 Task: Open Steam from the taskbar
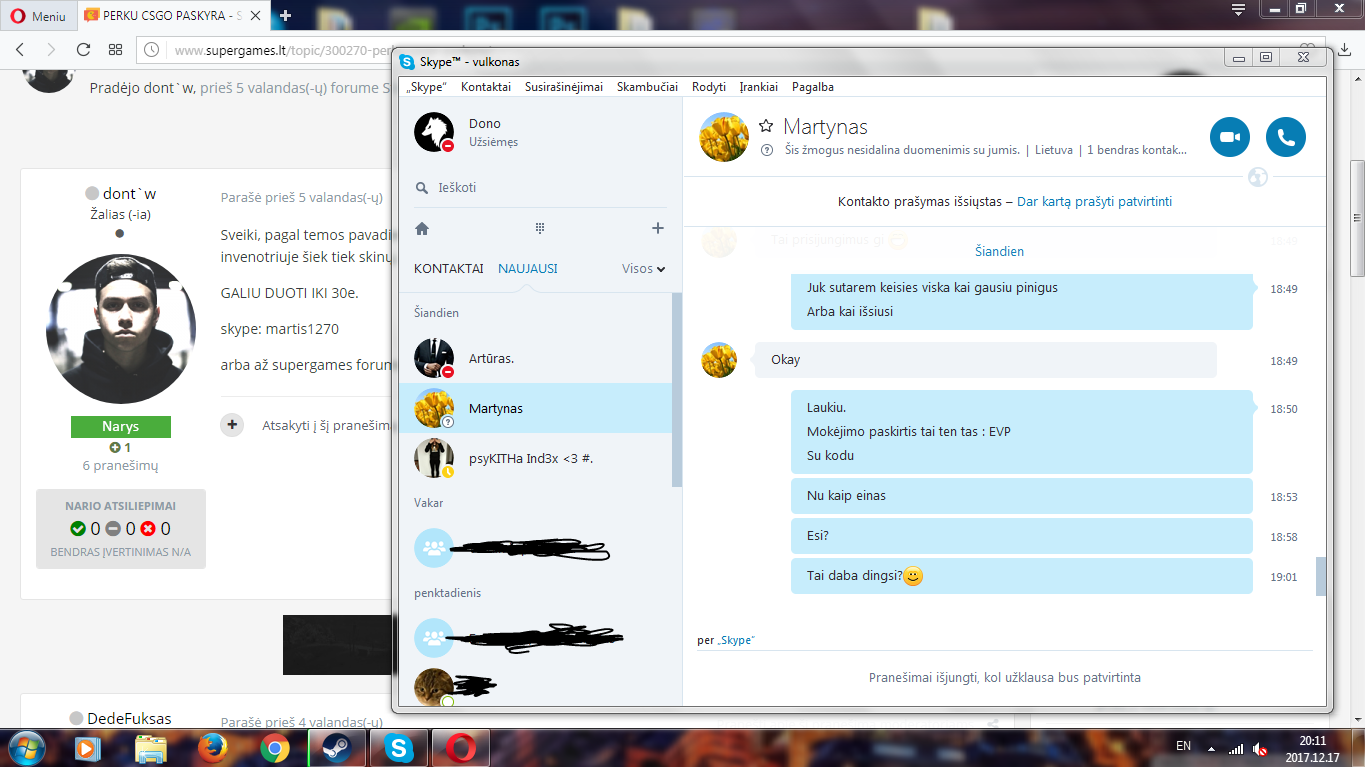(336, 747)
